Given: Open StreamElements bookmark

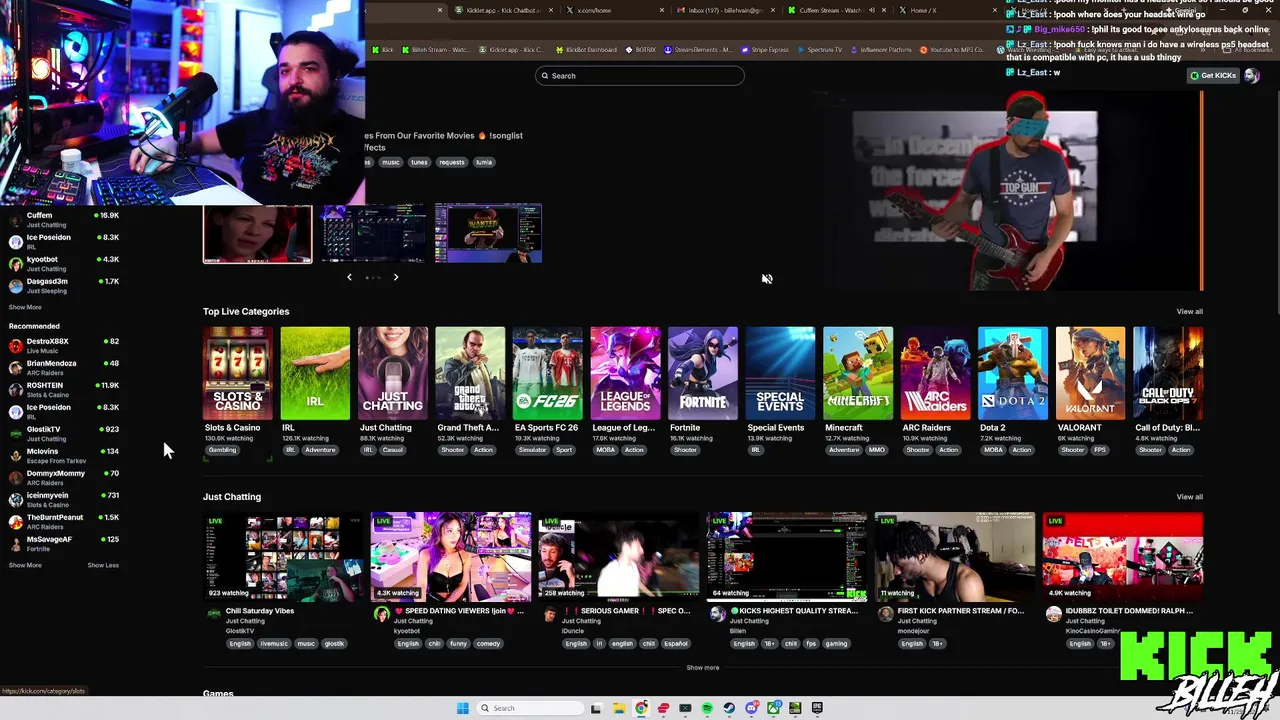Looking at the screenshot, I should coord(698,50).
